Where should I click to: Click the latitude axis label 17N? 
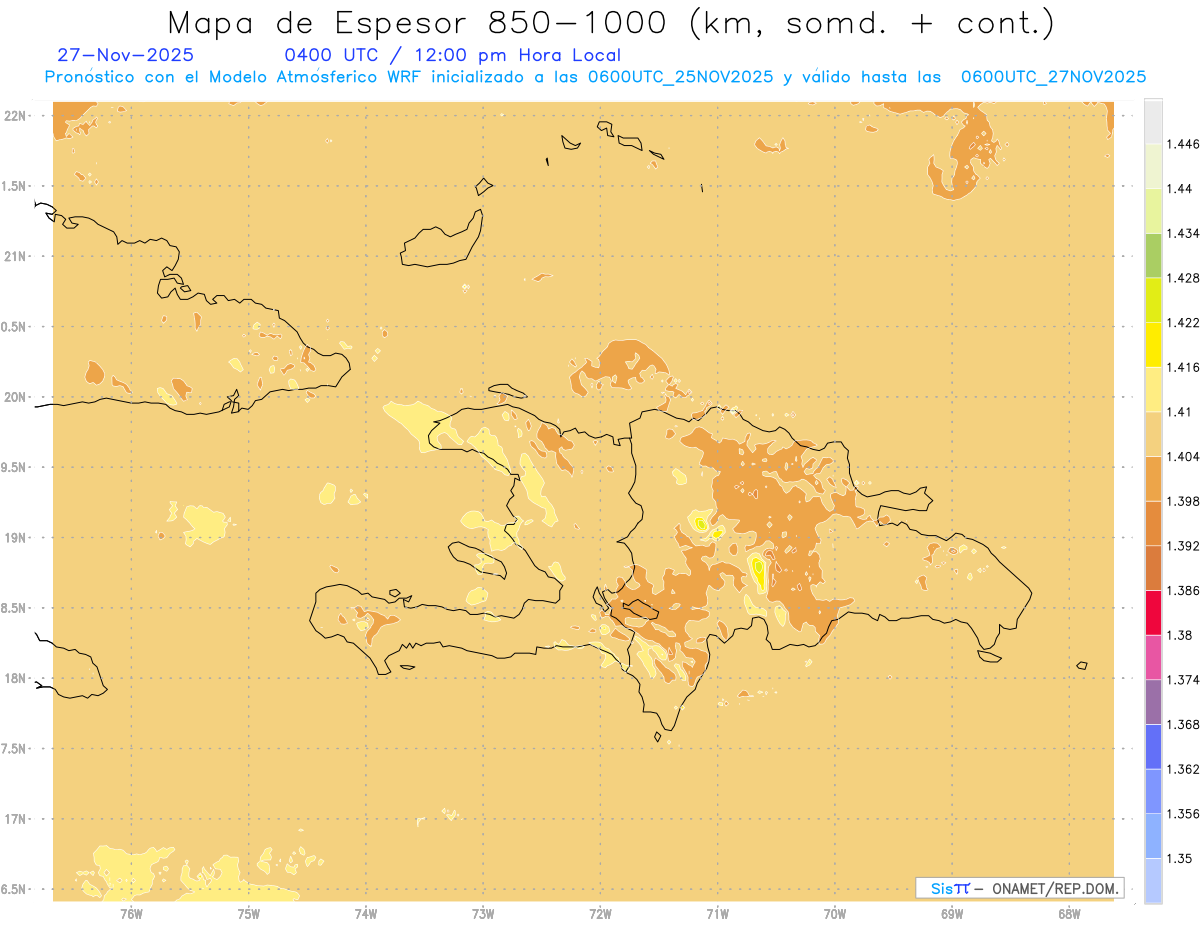tap(15, 819)
